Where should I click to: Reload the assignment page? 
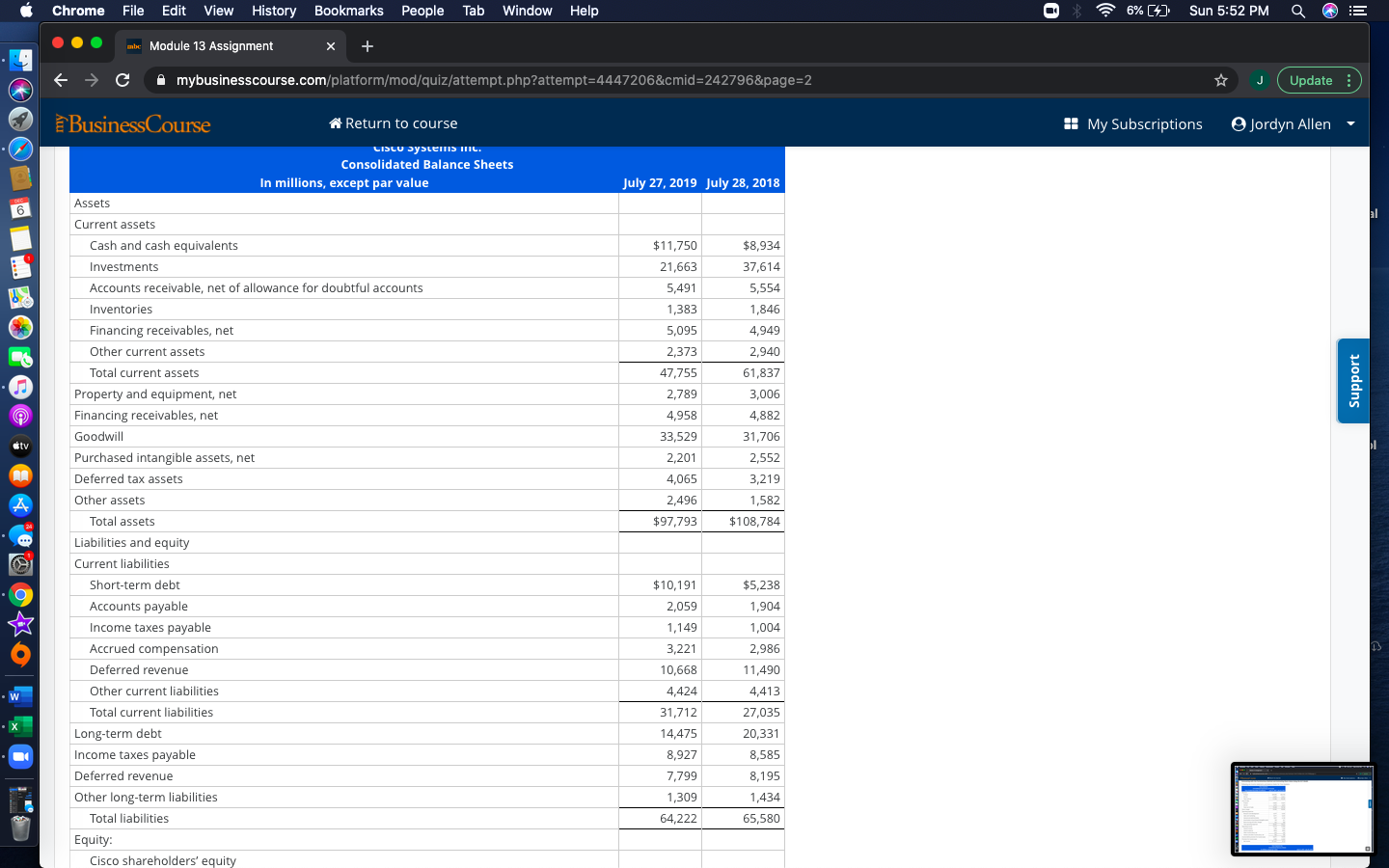pos(122,80)
